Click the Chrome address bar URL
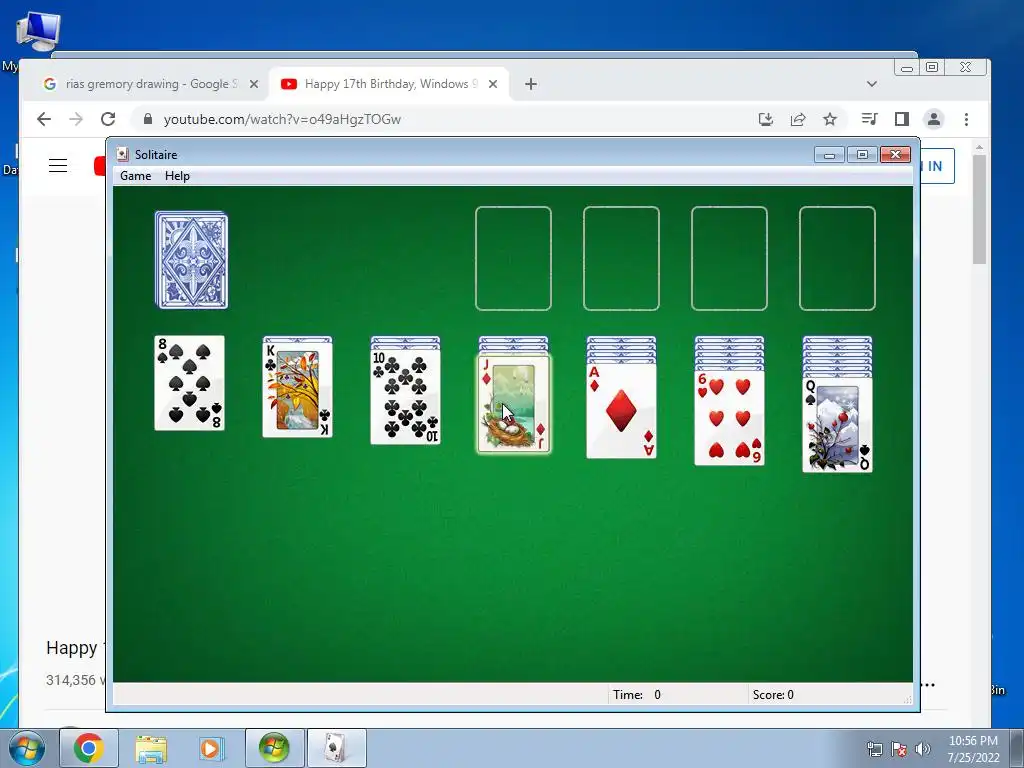The width and height of the screenshot is (1024, 768). coord(282,119)
